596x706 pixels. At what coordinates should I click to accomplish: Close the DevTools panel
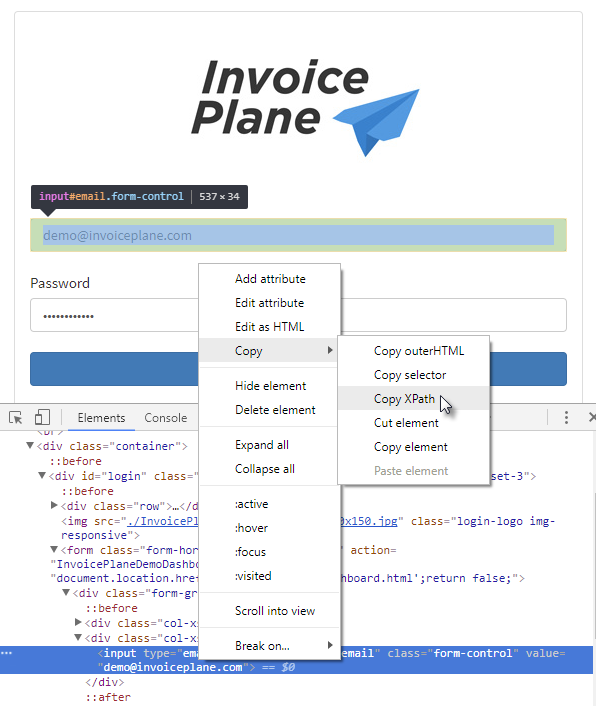(x=591, y=417)
